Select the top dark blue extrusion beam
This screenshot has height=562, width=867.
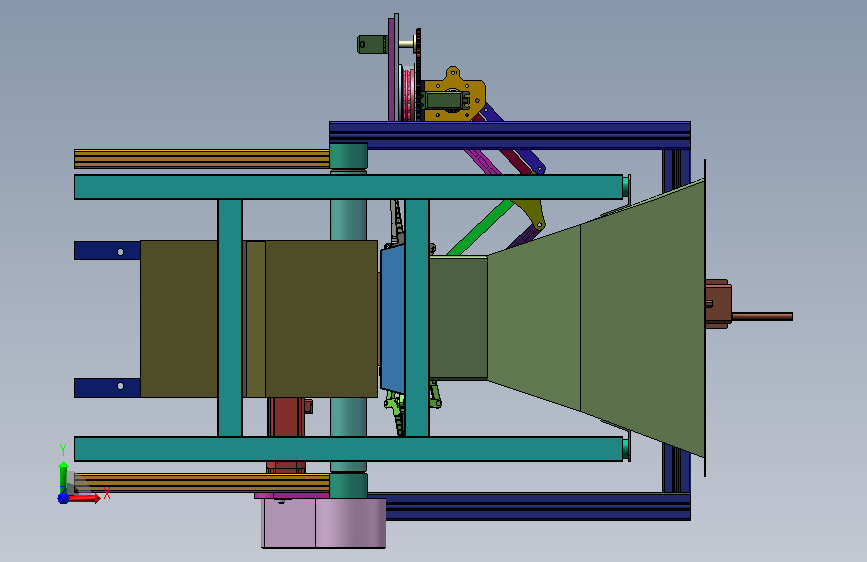510,136
